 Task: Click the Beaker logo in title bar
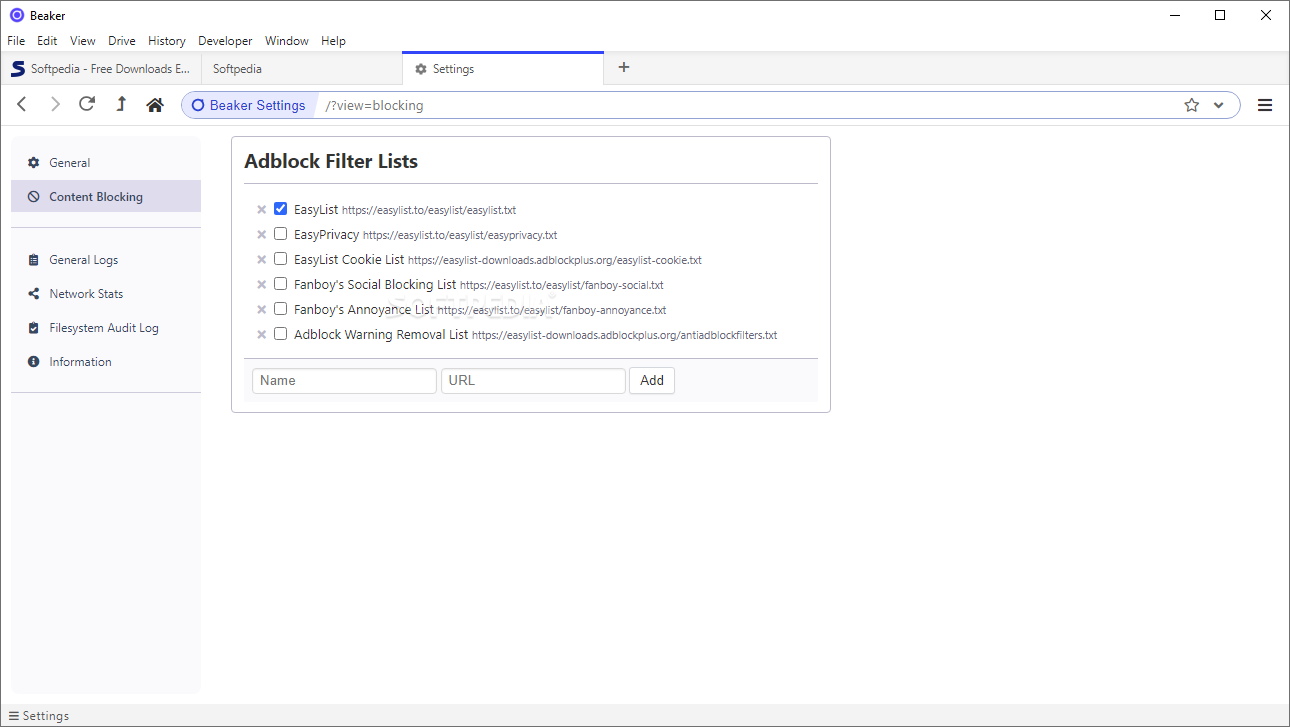pos(16,15)
